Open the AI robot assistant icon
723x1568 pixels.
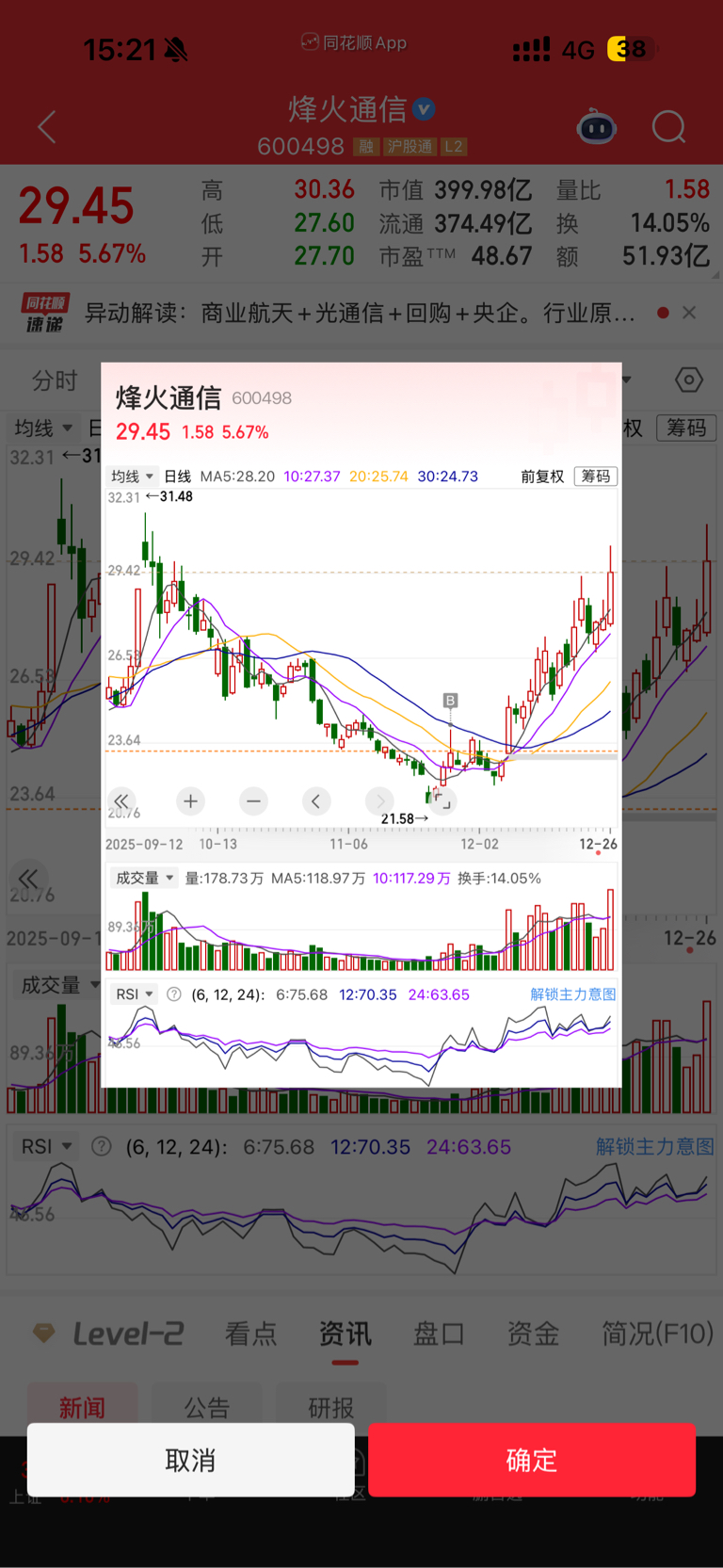tap(596, 127)
